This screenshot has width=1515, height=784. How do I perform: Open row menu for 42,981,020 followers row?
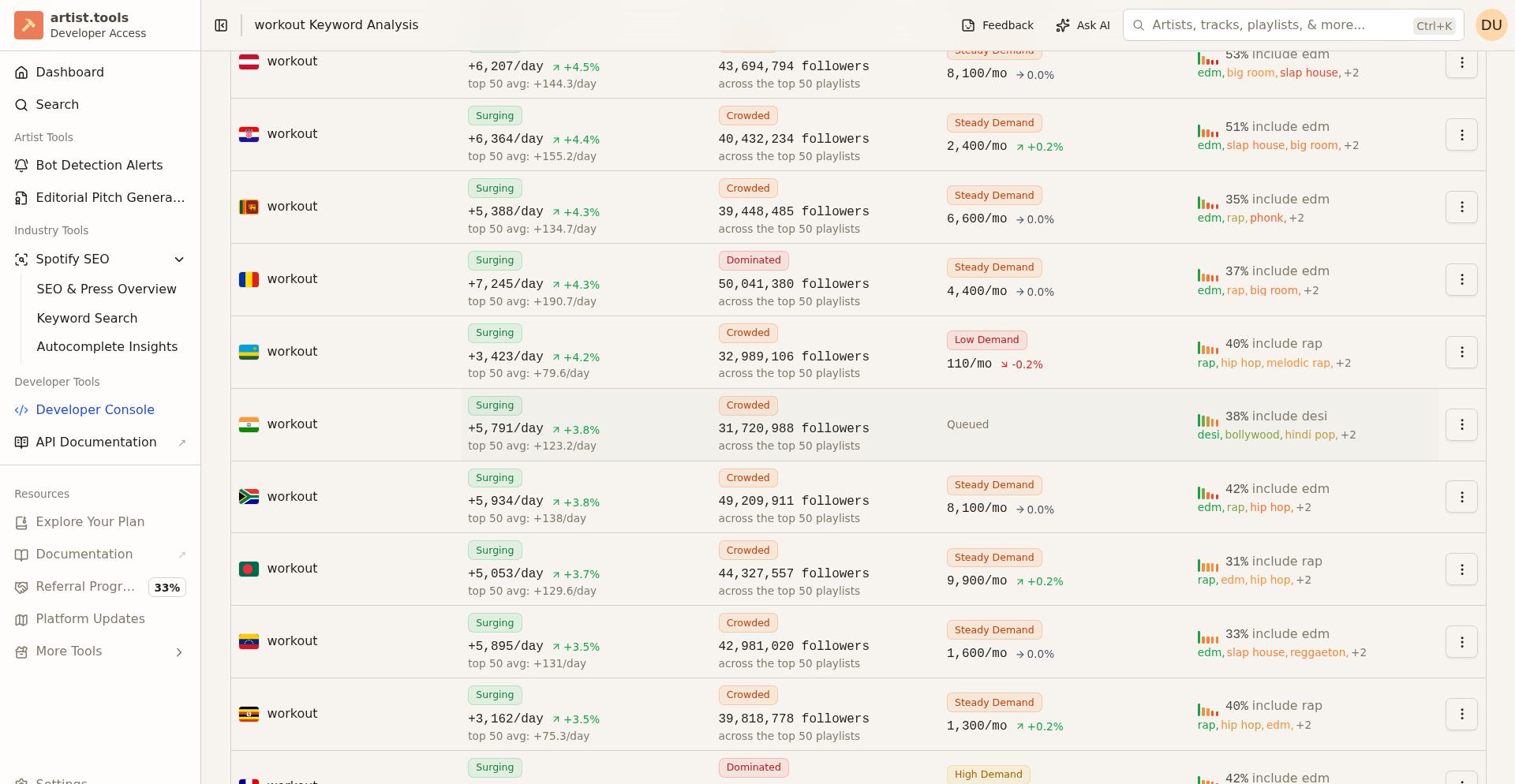pos(1461,641)
